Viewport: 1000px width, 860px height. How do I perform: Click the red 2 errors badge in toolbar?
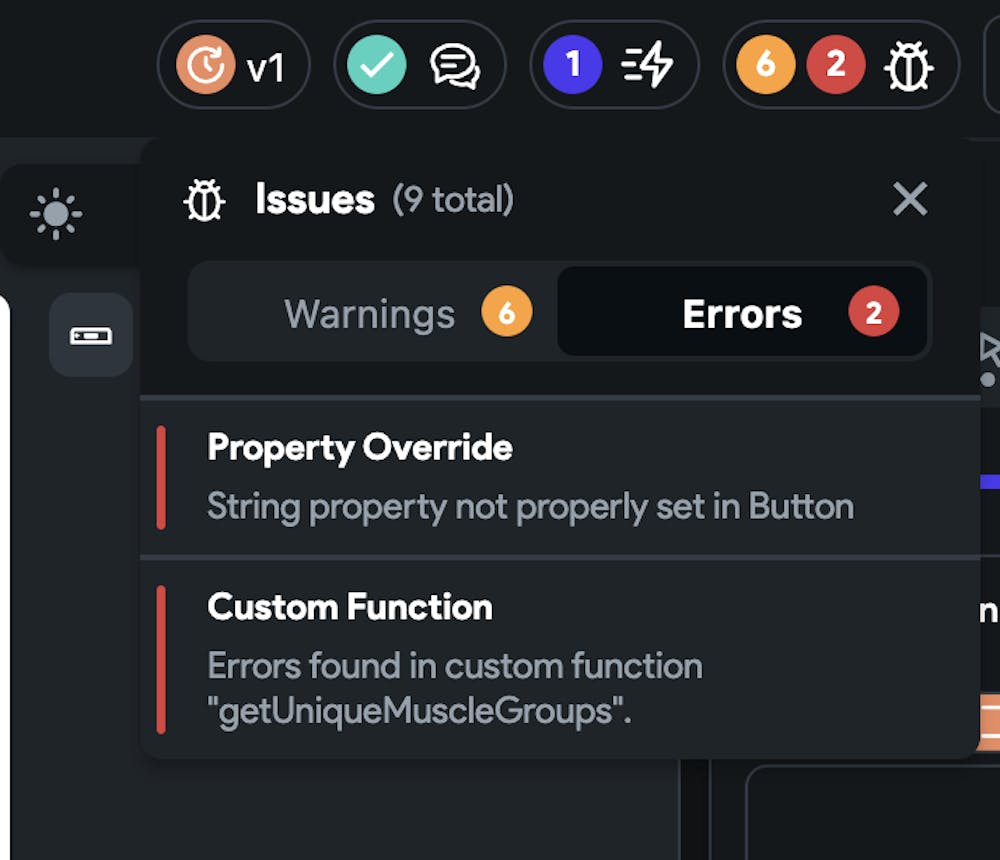[836, 66]
